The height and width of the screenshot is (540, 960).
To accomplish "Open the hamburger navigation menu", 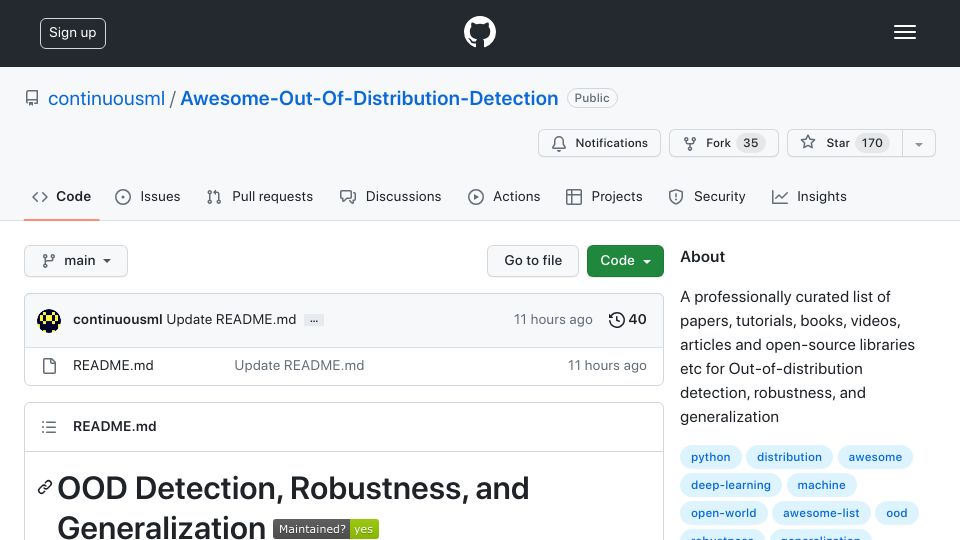I will click(904, 32).
